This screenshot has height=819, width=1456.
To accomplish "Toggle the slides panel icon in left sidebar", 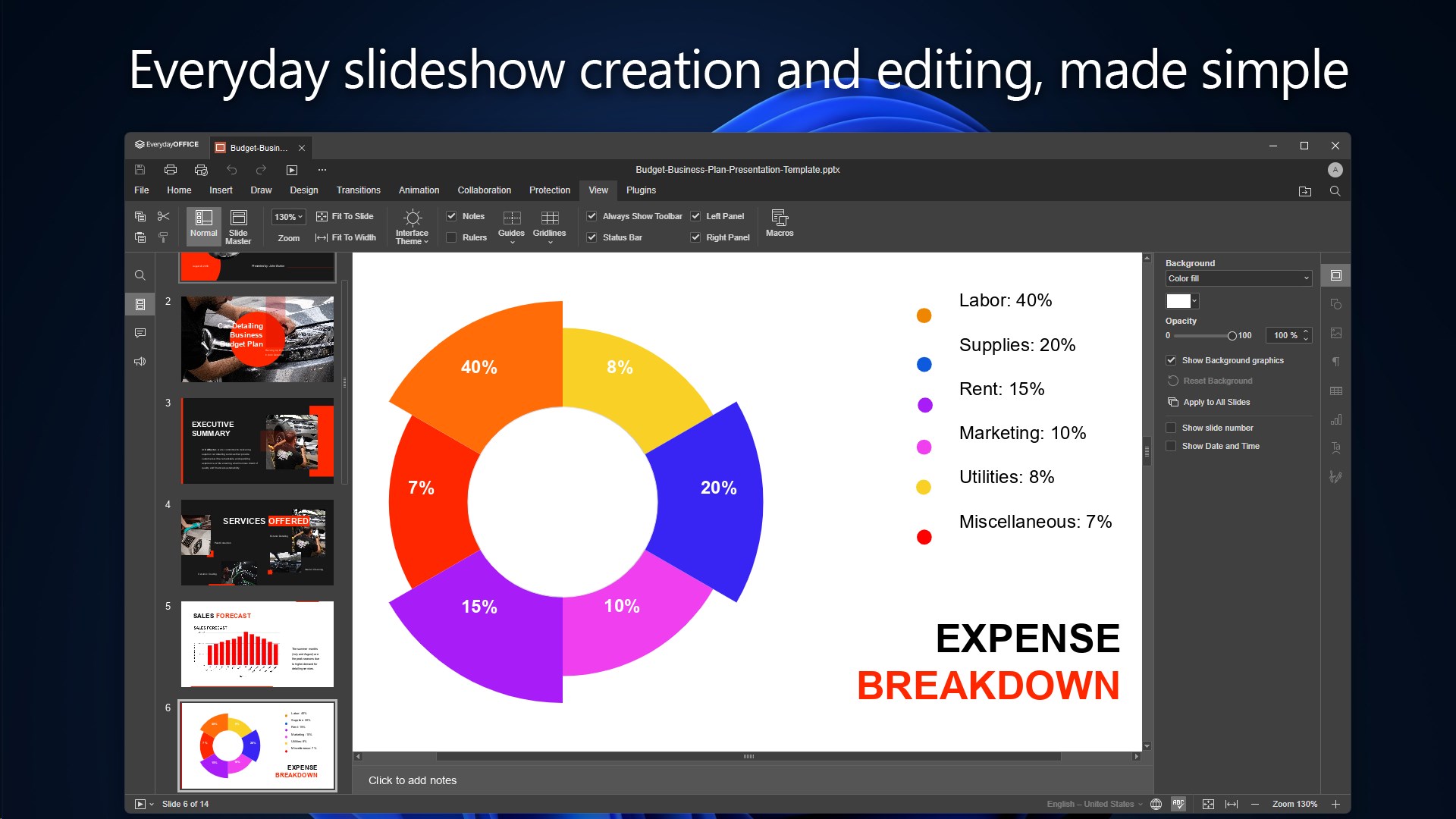I will (140, 304).
